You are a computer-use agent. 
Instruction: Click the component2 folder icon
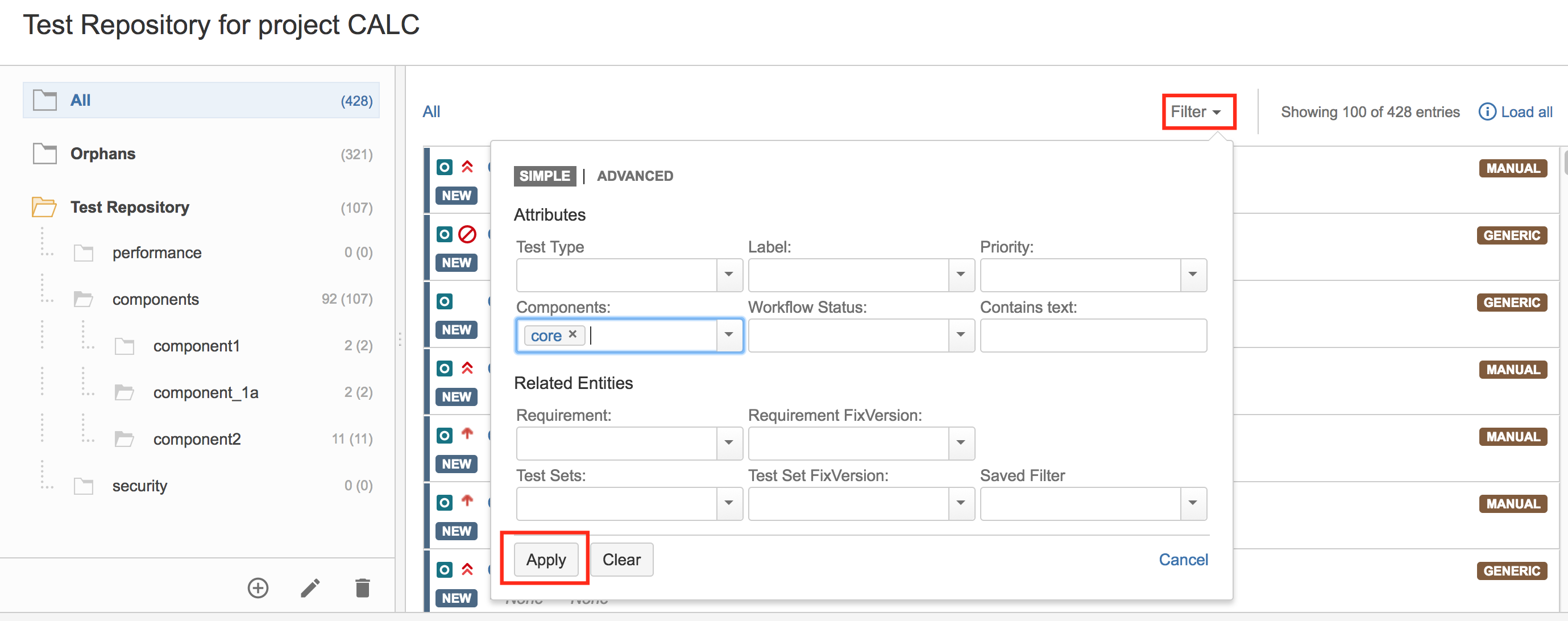click(x=124, y=439)
